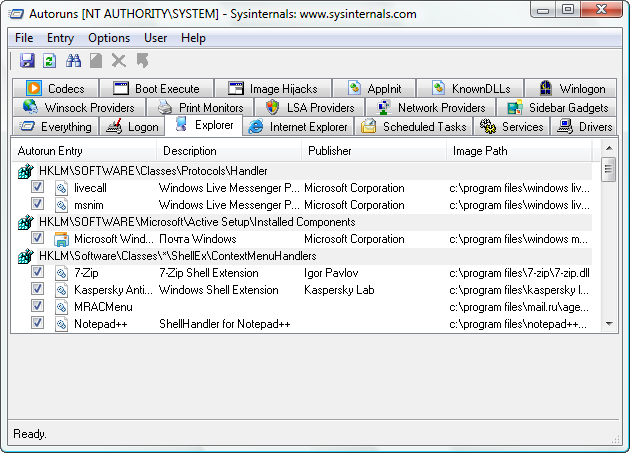Screen dimensions: 630x453
Task: Click the Microsoft Wind... entry mail icon
Action: 61,239
